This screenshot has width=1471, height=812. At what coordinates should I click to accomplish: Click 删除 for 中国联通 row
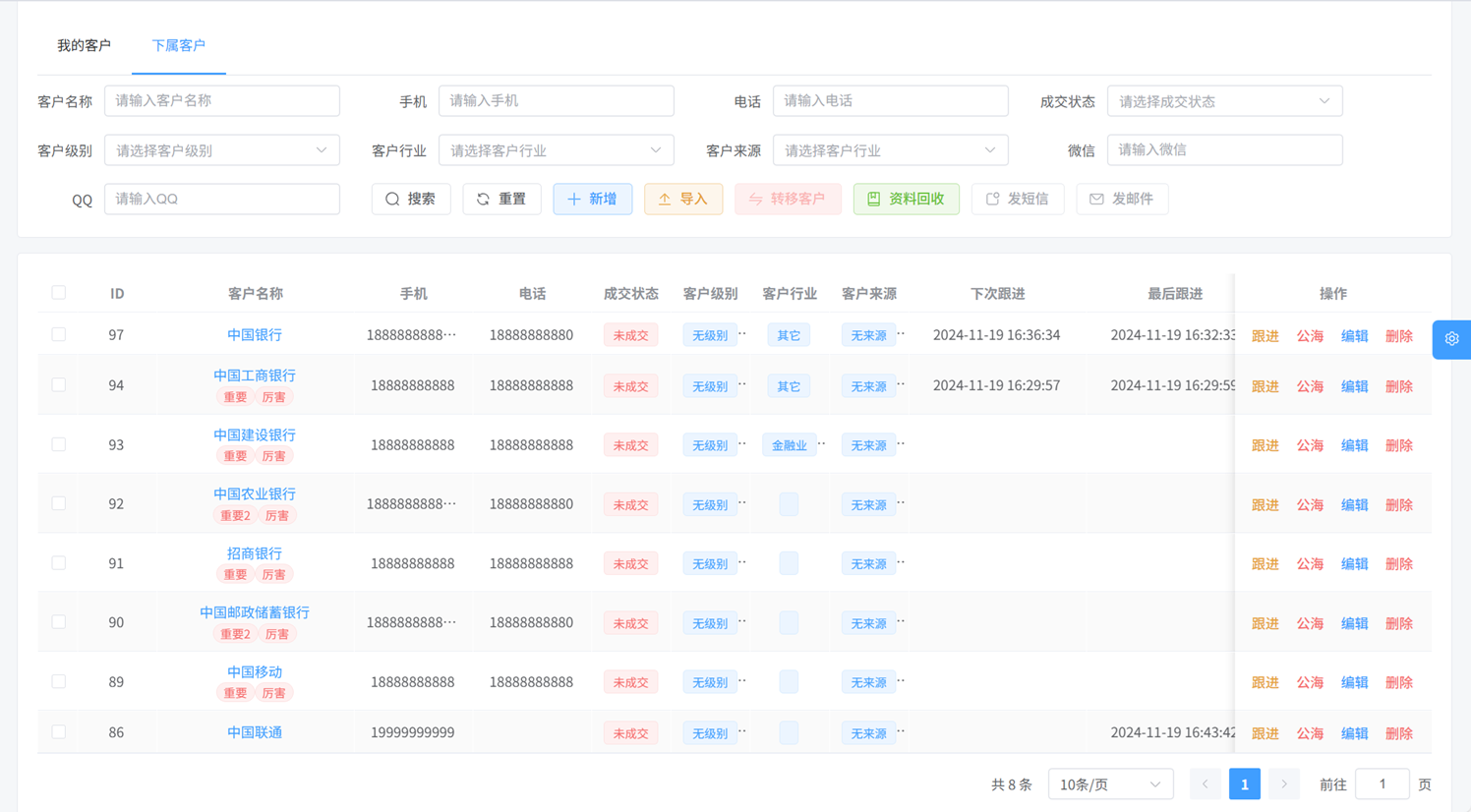point(1398,733)
